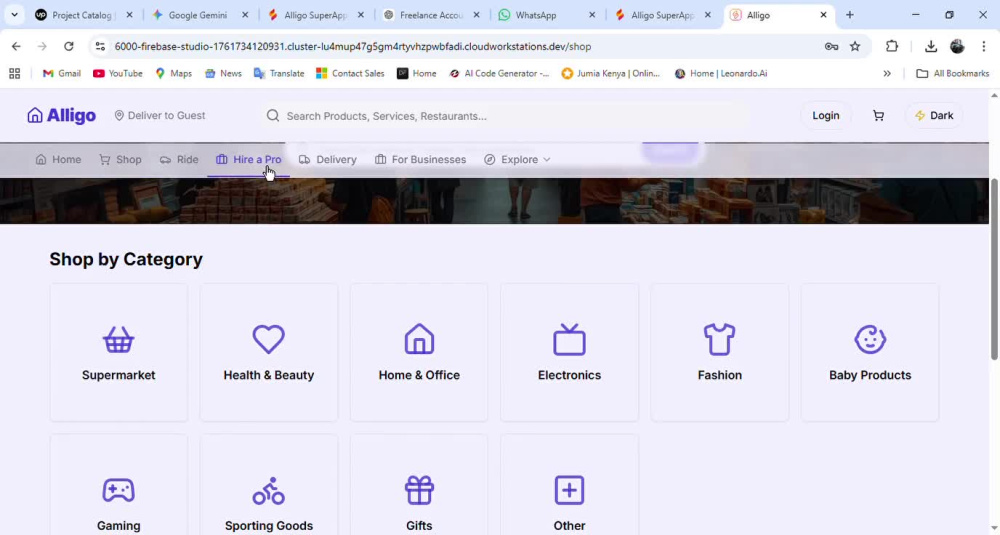Open Baby Products face category

point(870,353)
